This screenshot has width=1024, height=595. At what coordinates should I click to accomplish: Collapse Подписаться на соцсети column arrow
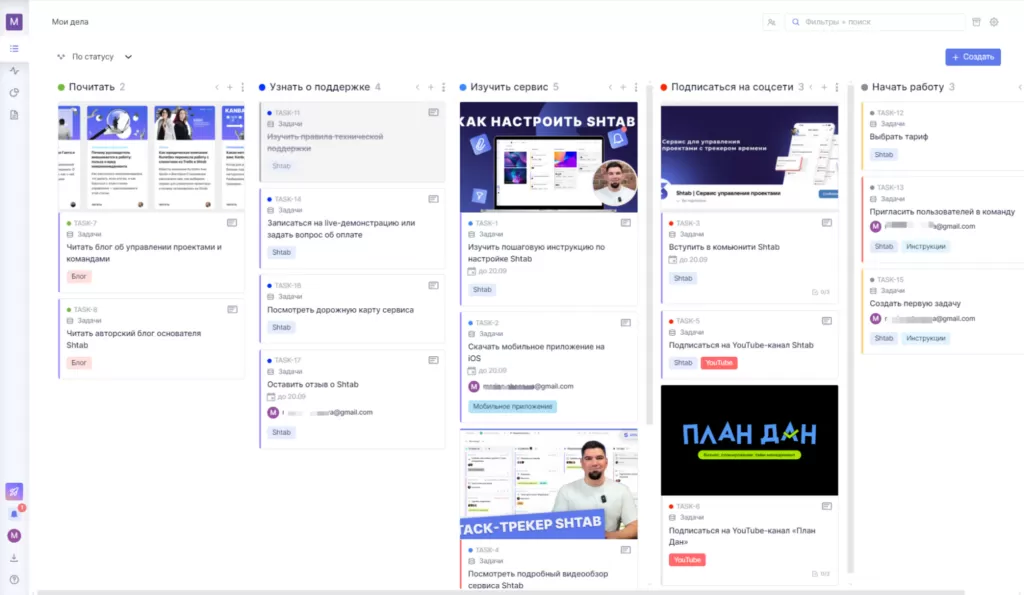pyautogui.click(x=811, y=87)
